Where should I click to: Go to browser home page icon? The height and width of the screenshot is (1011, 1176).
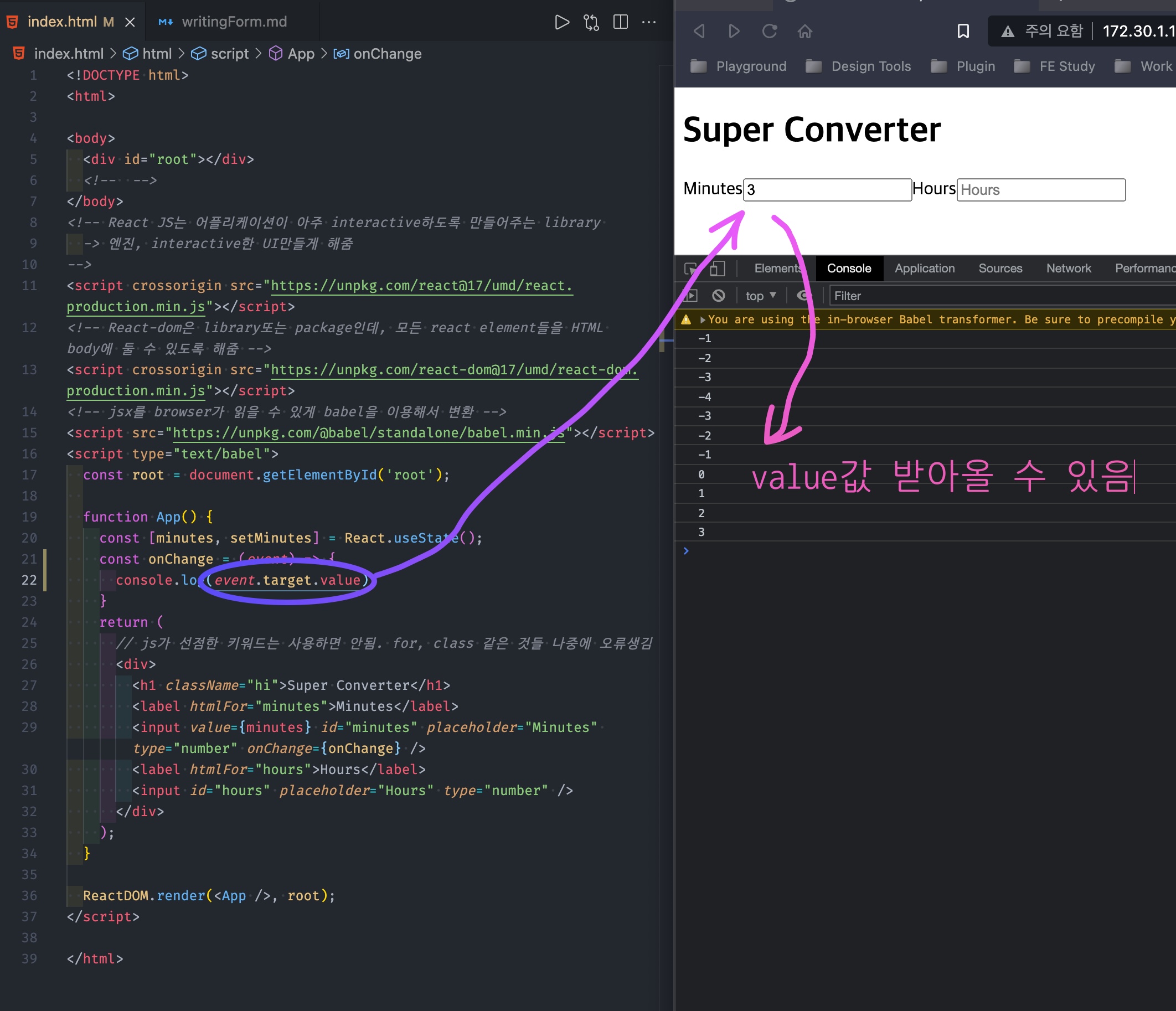coord(805,31)
